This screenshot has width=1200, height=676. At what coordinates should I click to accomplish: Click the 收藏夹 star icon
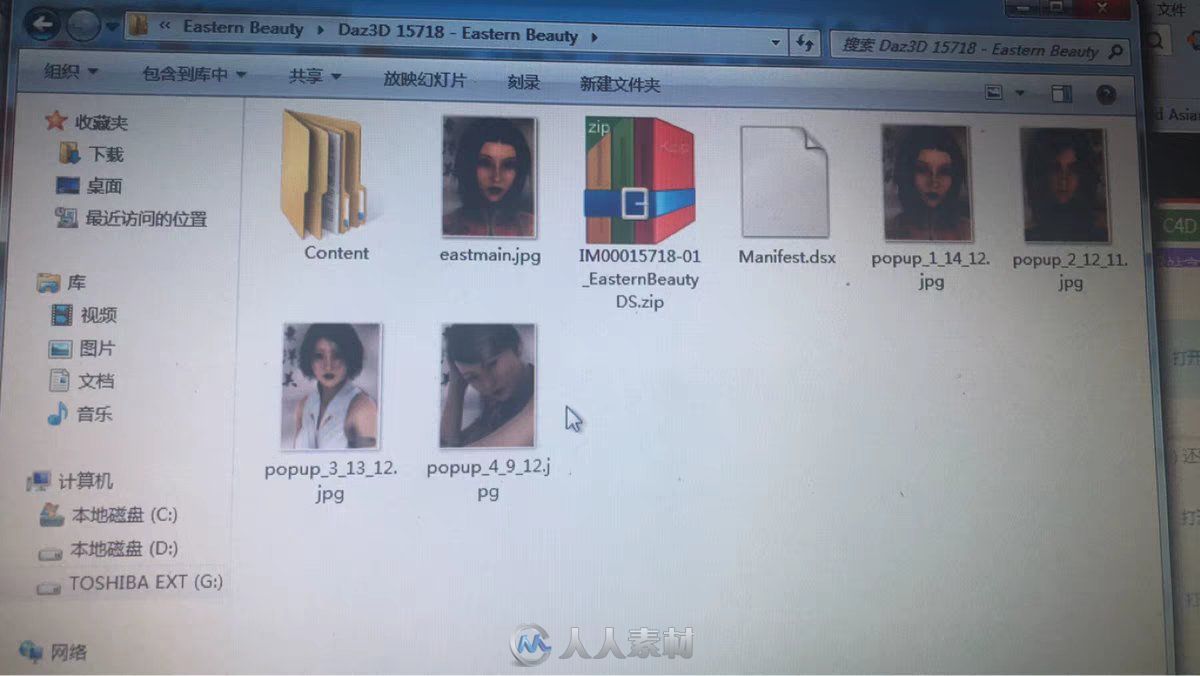click(56, 121)
